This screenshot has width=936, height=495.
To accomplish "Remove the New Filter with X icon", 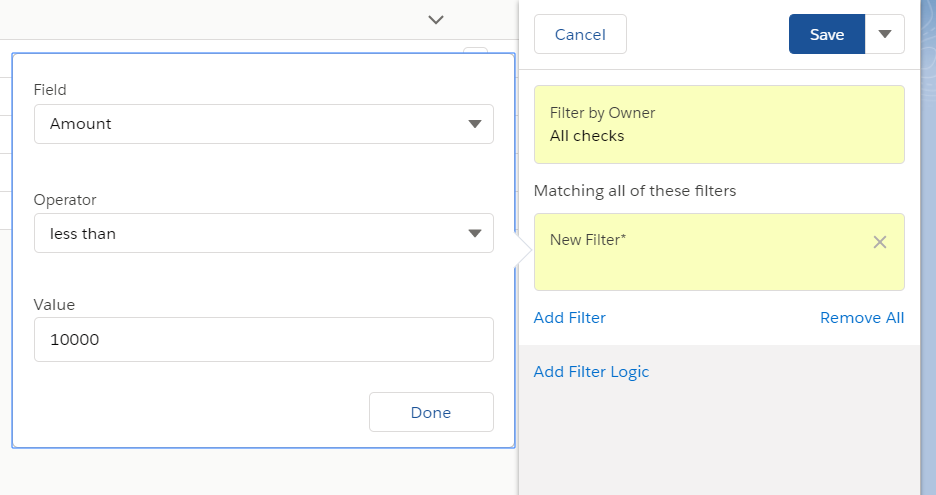I will tap(879, 242).
